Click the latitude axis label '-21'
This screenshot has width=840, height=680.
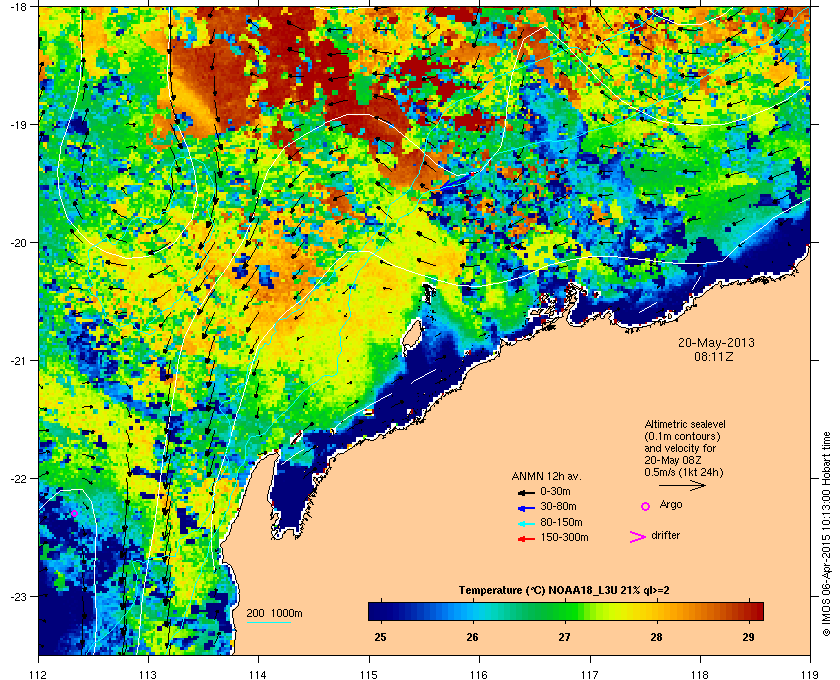[18, 360]
